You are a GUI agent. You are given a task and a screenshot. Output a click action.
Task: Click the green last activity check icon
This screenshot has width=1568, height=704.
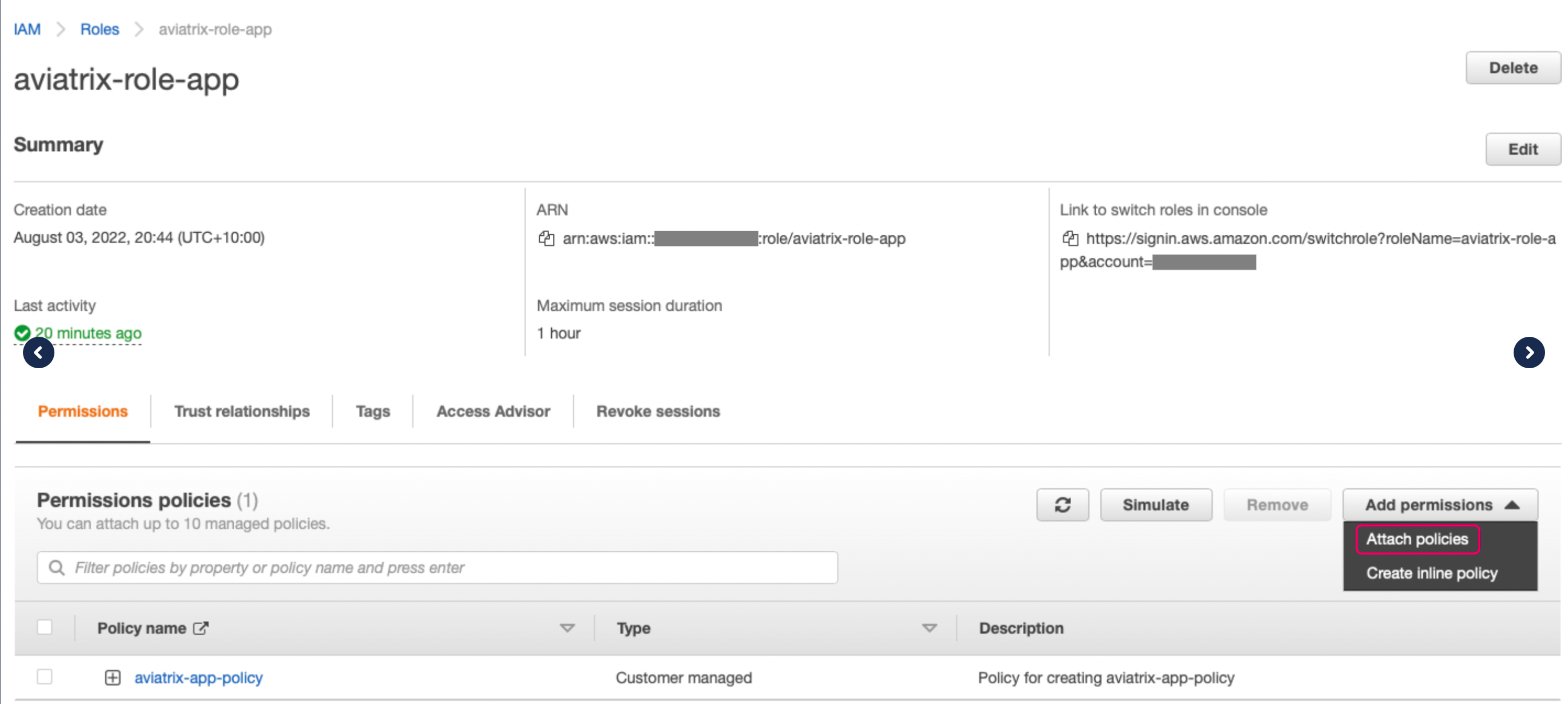pos(22,333)
